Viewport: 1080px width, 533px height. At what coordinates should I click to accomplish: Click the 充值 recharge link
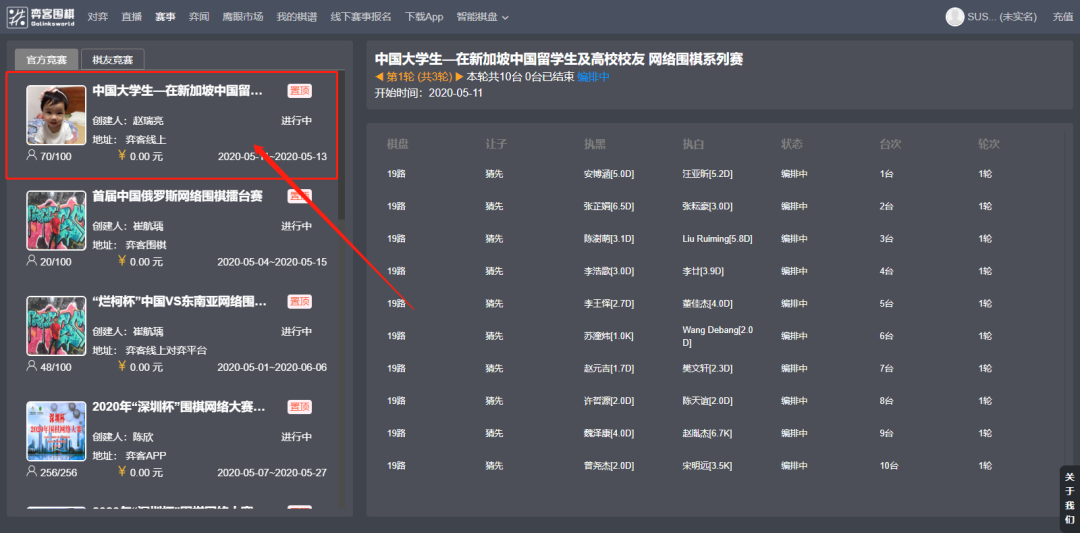tap(1062, 17)
